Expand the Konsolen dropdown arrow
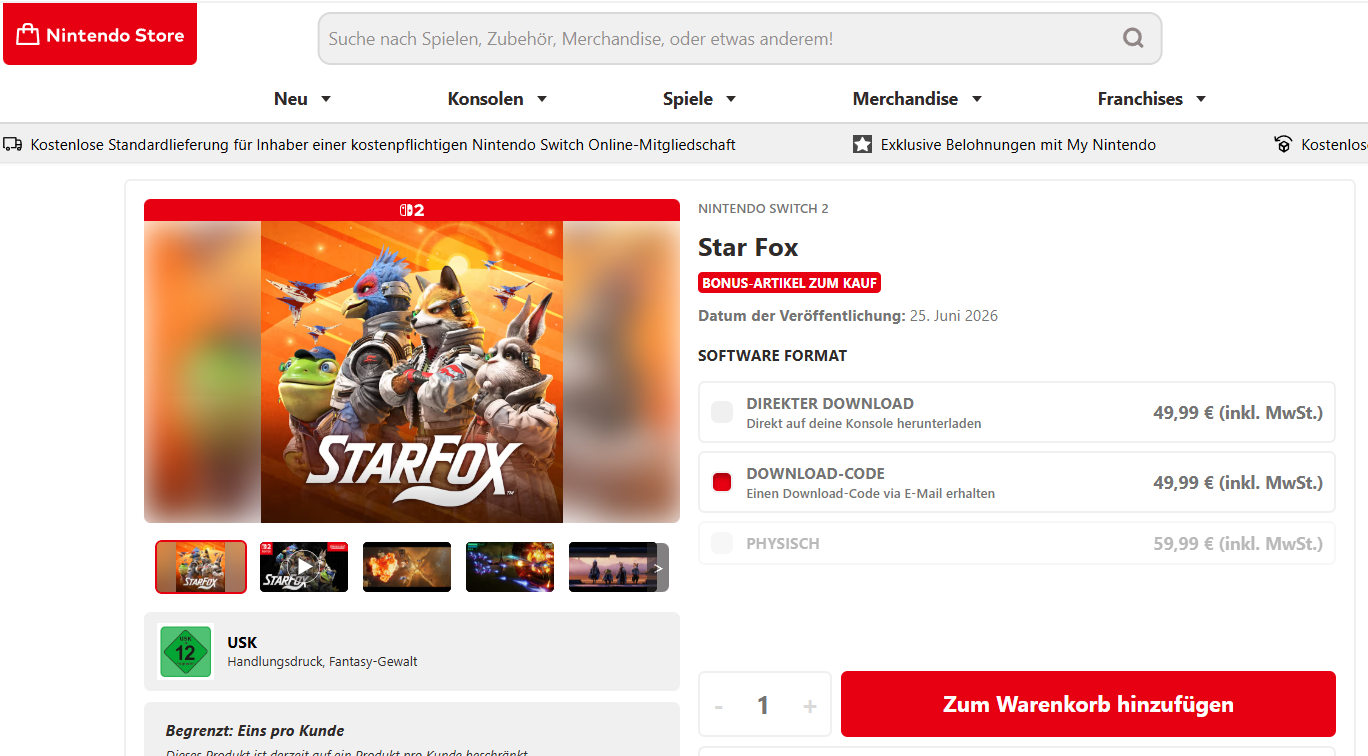Viewport: 1368px width, 756px height. pos(542,99)
